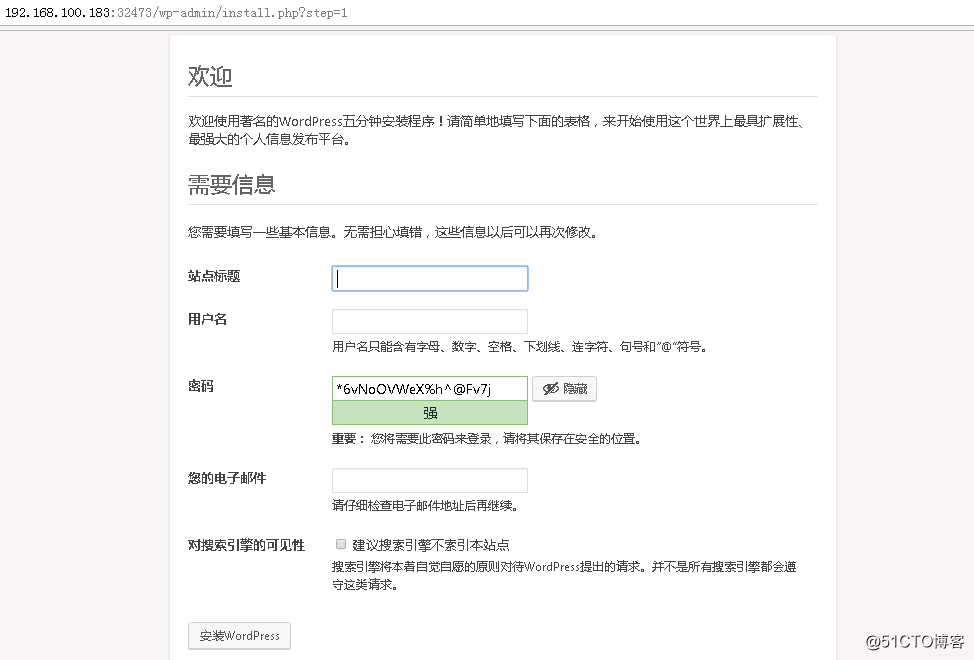Click the password strength indicator 强
Screen dimensions: 974x660
click(x=430, y=413)
